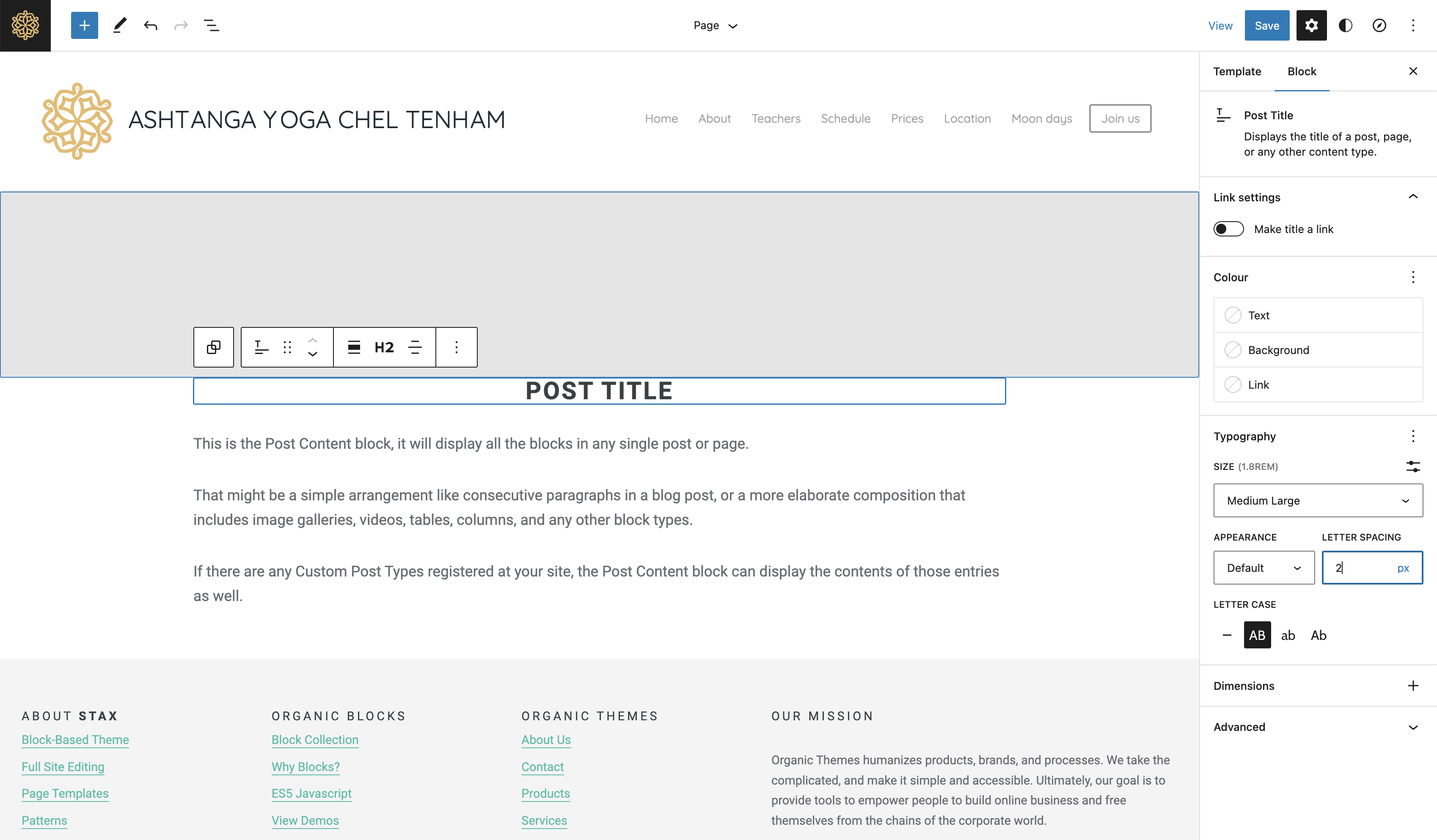
Task: Set custom font size icon
Action: click(1413, 467)
